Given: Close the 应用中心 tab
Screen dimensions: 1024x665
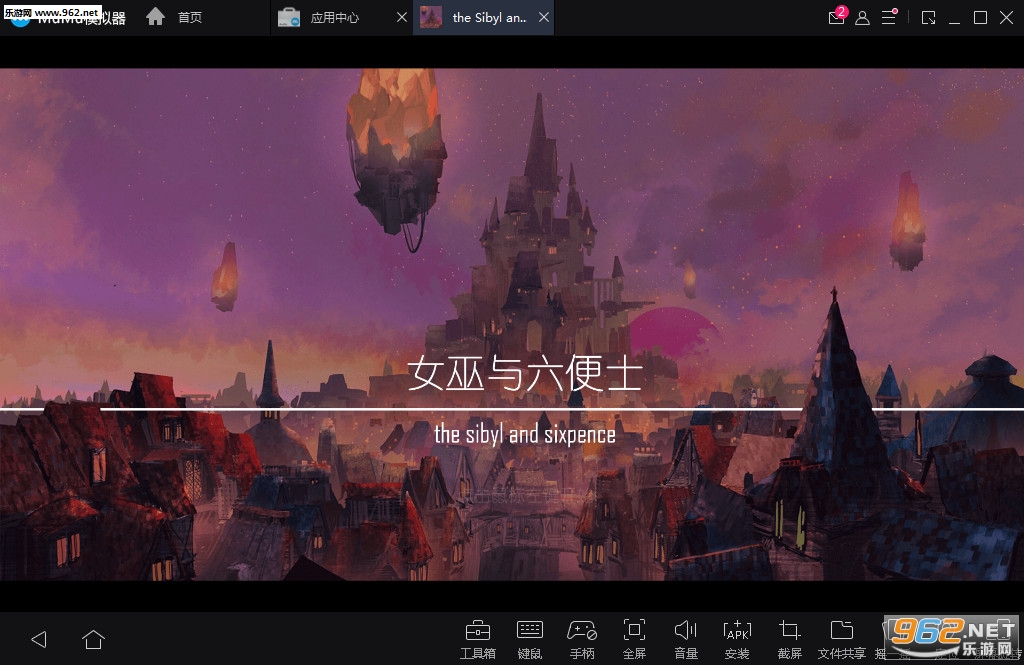Looking at the screenshot, I should [x=402, y=18].
